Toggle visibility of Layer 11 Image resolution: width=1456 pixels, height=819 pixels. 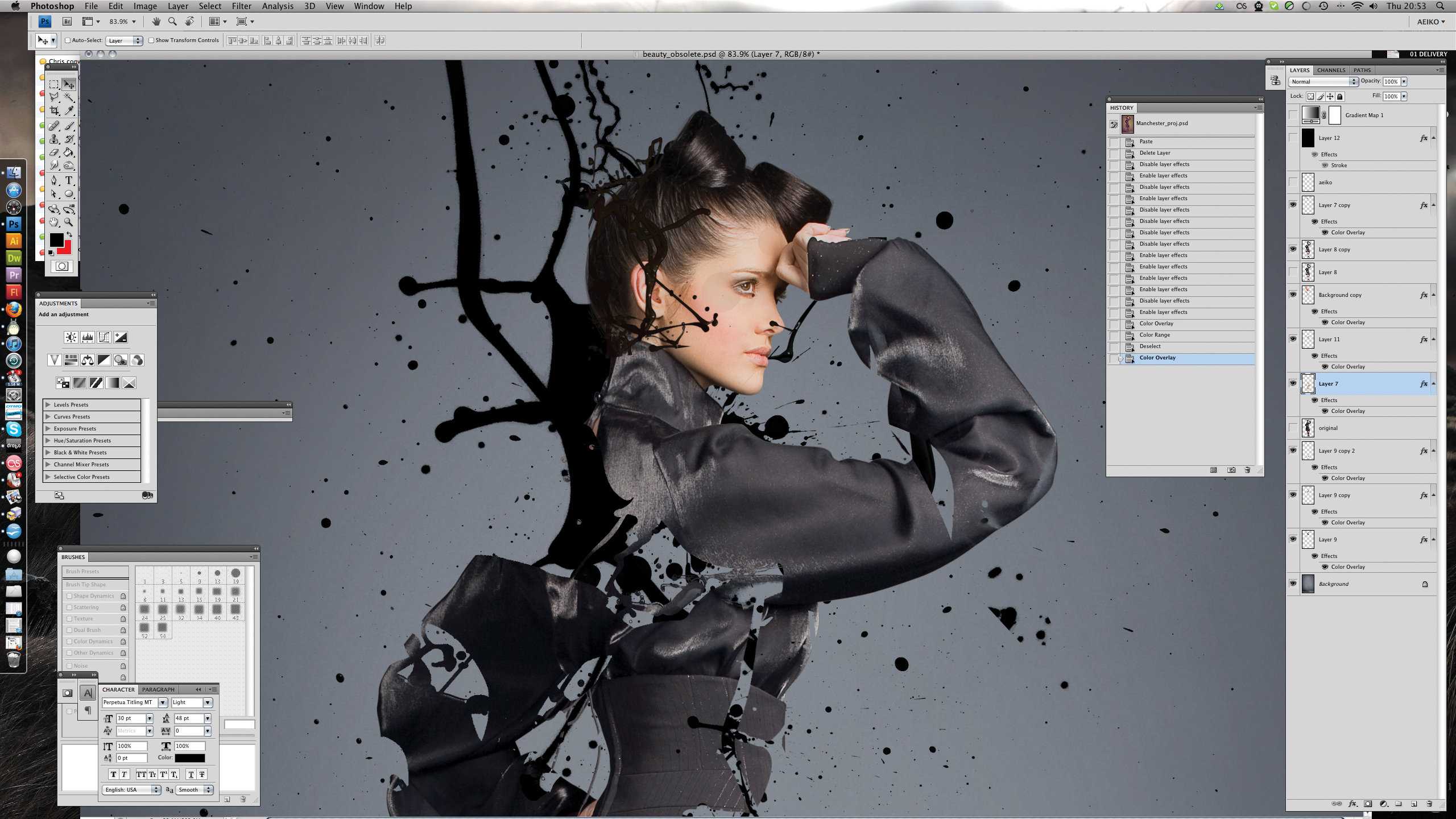[1292, 339]
